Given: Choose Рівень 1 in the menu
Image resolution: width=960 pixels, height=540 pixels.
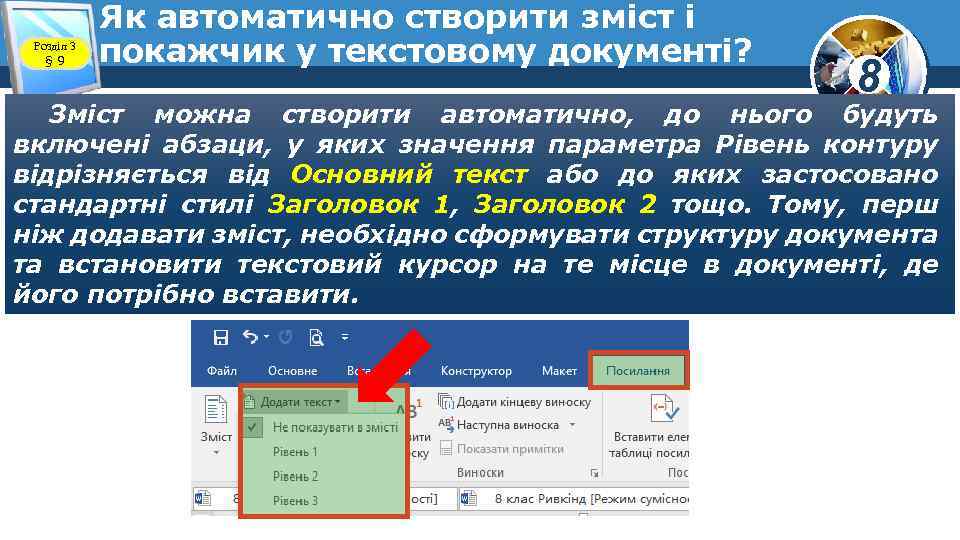Looking at the screenshot, I should pyautogui.click(x=295, y=452).
